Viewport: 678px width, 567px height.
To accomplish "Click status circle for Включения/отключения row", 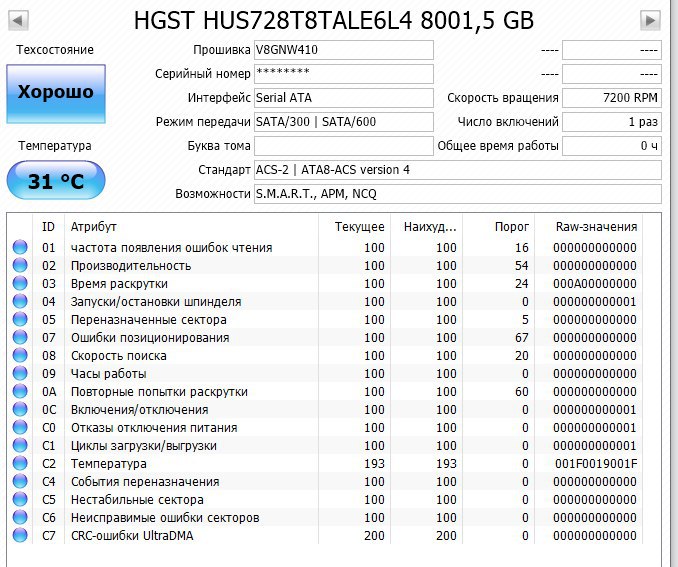I will point(20,409).
